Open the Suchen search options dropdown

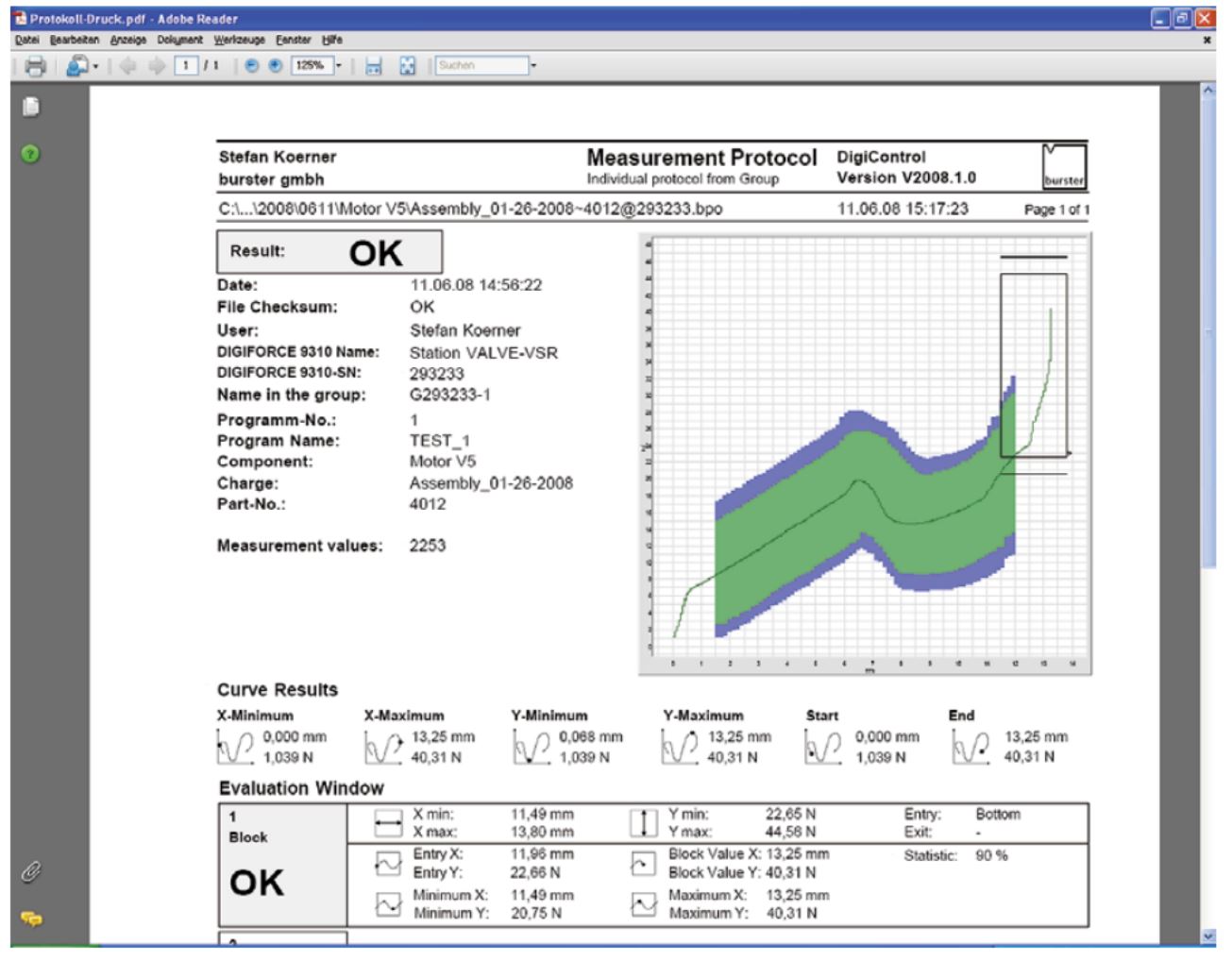pos(533,66)
